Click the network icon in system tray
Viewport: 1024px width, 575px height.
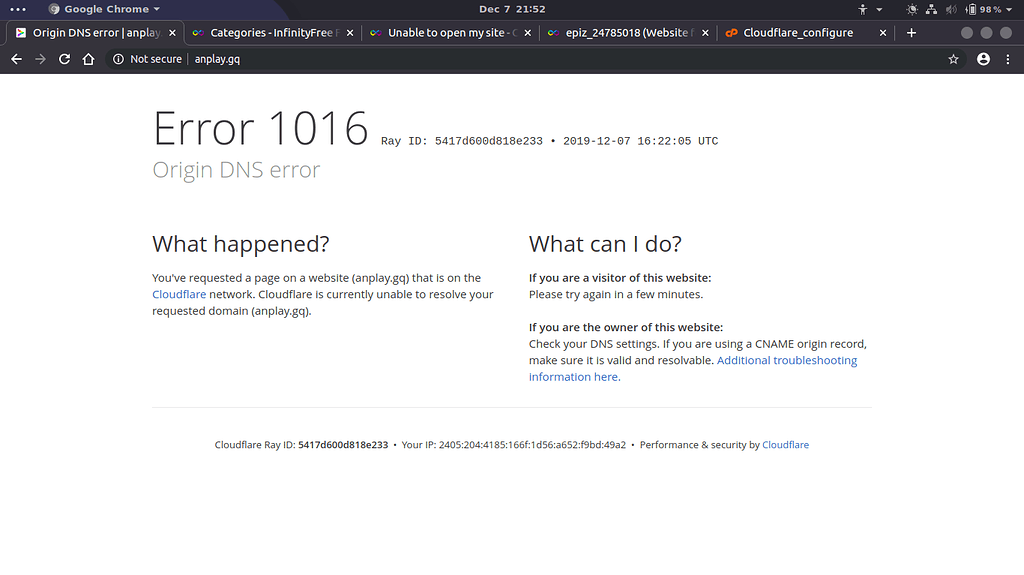tap(931, 9)
